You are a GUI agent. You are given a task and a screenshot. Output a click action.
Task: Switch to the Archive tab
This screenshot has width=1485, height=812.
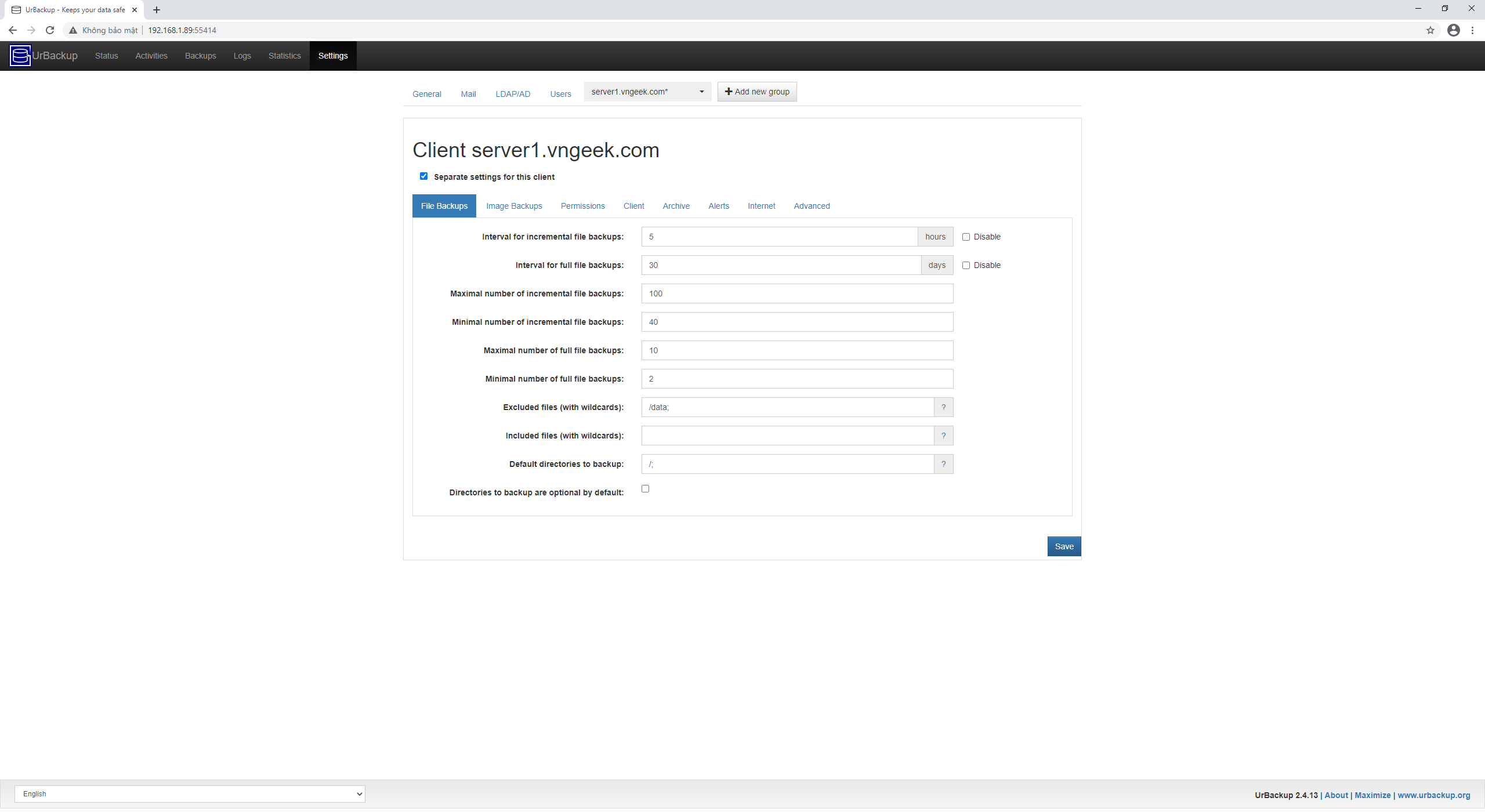click(676, 206)
